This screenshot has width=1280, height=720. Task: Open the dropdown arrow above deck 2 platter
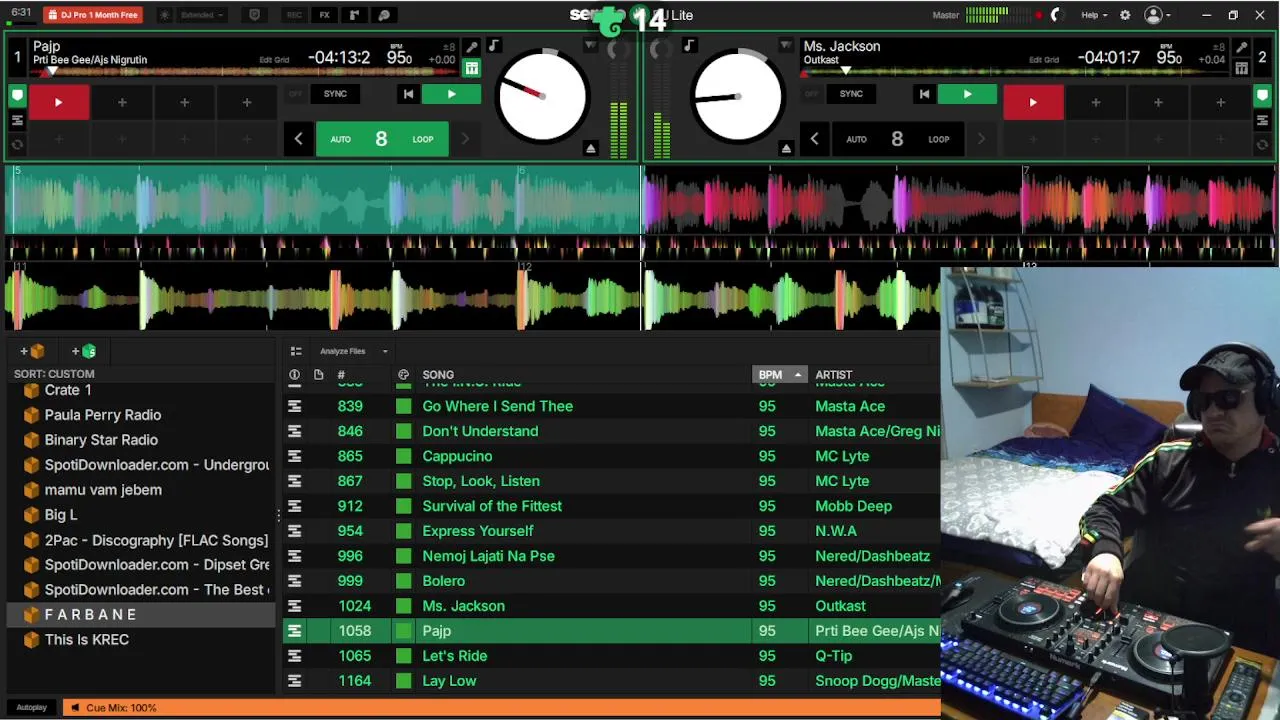[x=786, y=46]
